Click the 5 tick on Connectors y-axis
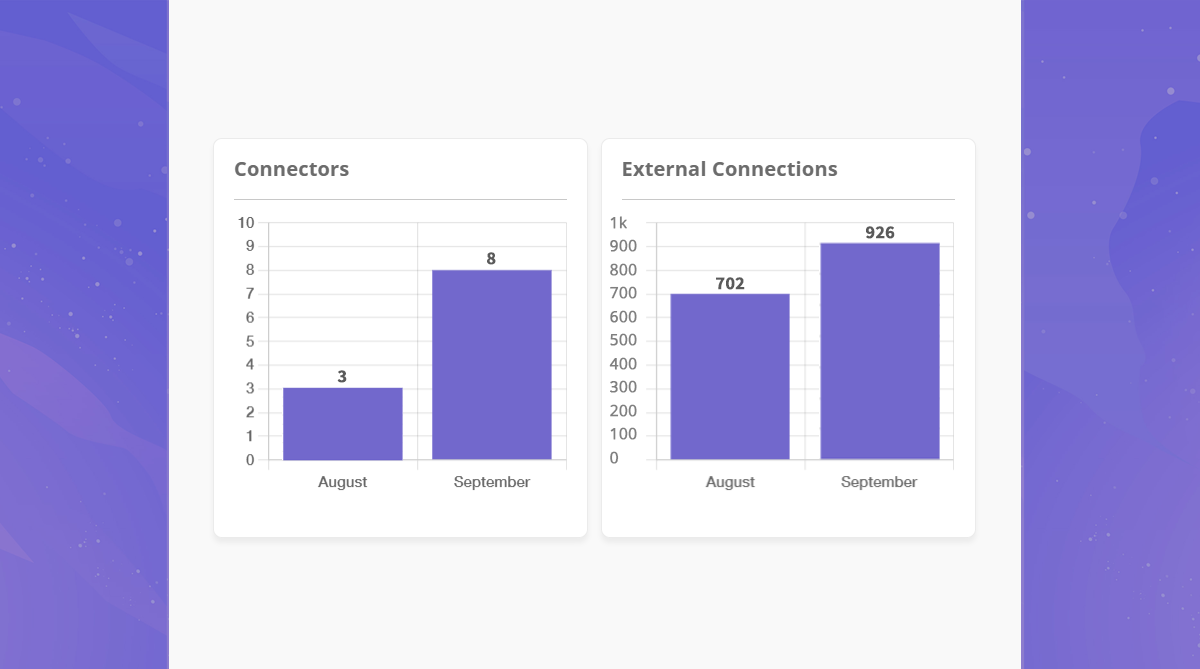 [x=250, y=341]
